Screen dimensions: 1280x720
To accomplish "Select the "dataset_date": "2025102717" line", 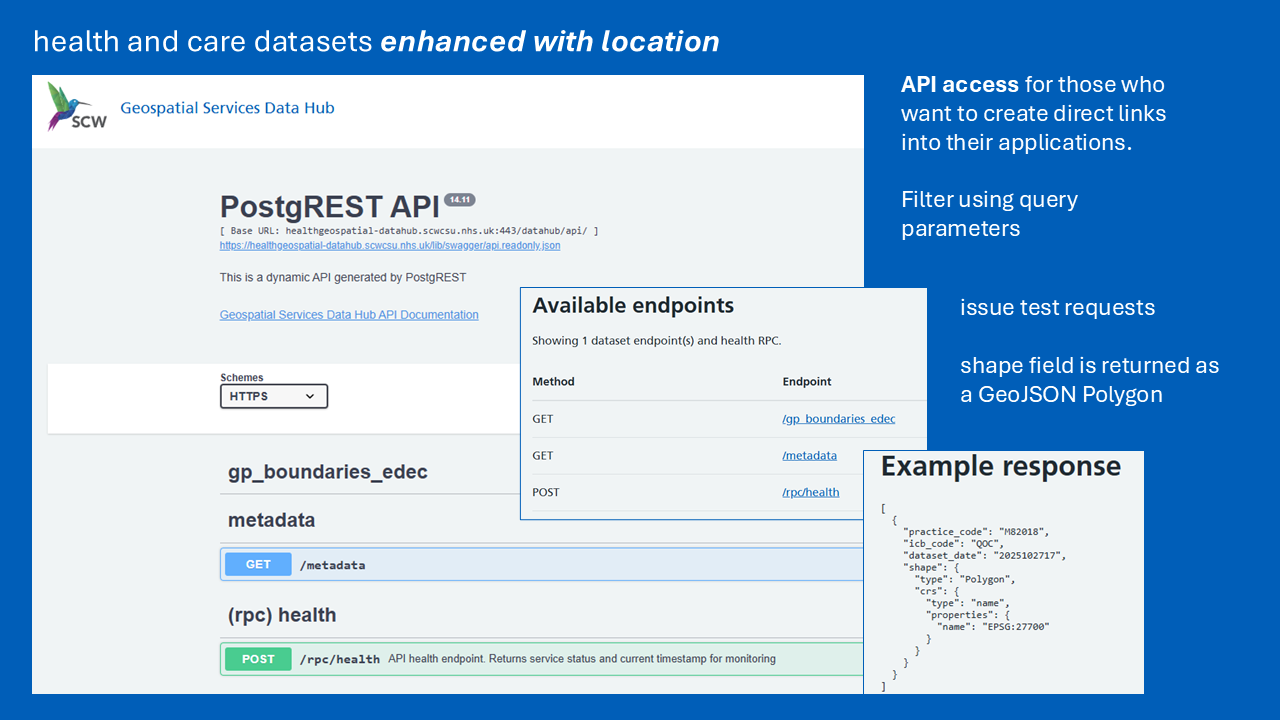I will tap(986, 555).
